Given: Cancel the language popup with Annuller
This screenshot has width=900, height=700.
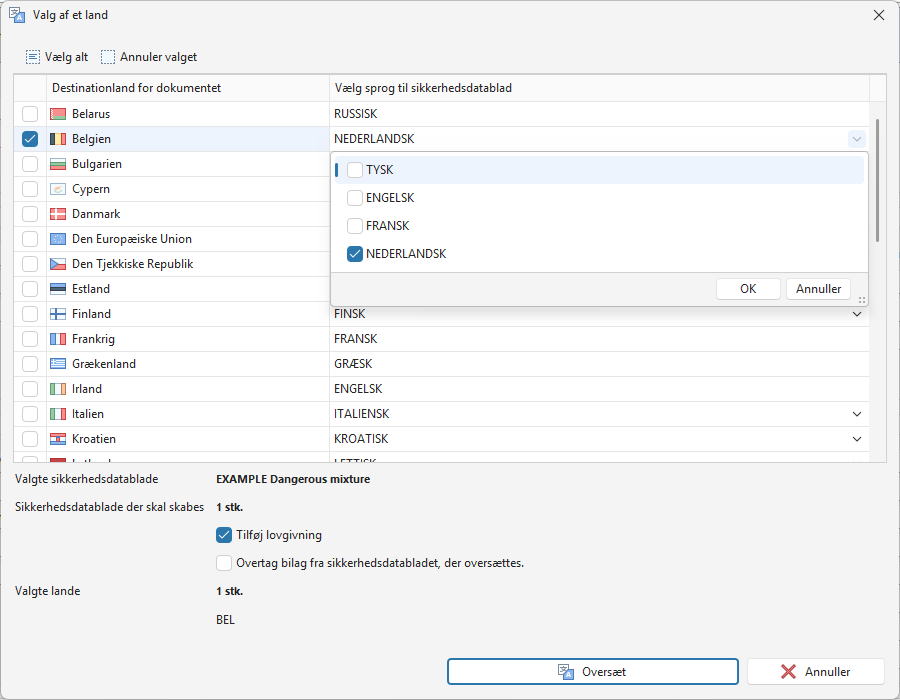Looking at the screenshot, I should 818,289.
